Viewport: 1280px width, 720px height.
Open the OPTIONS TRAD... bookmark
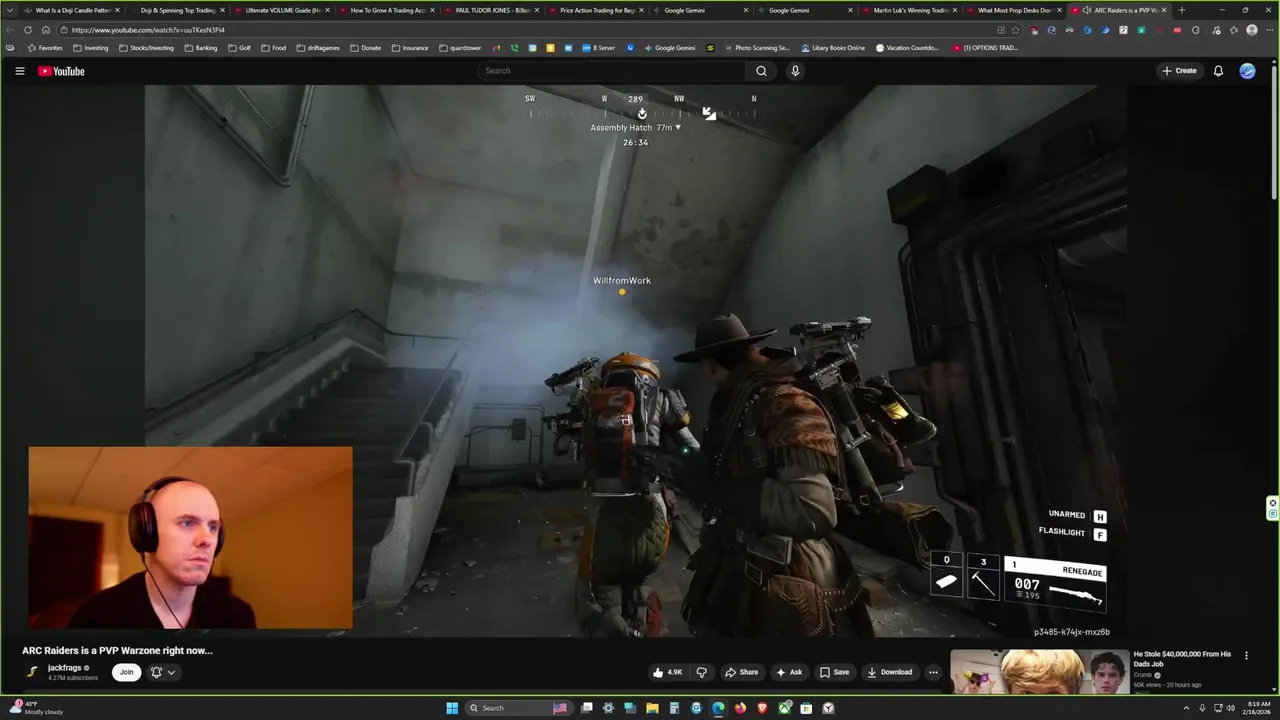985,48
